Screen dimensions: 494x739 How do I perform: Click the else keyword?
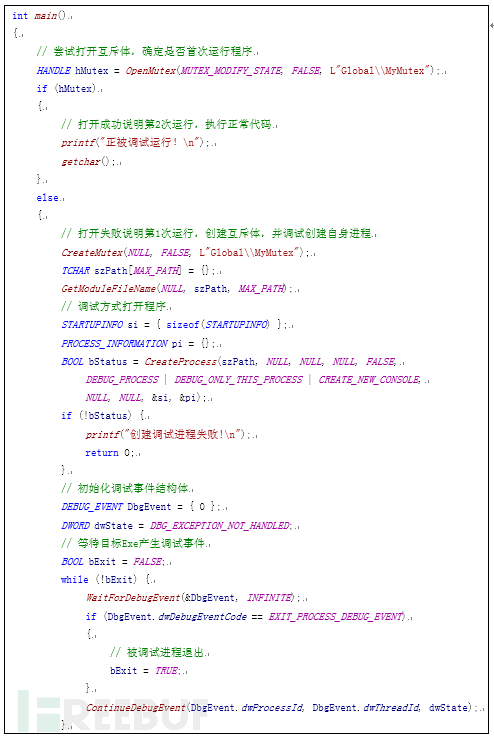click(x=48, y=198)
